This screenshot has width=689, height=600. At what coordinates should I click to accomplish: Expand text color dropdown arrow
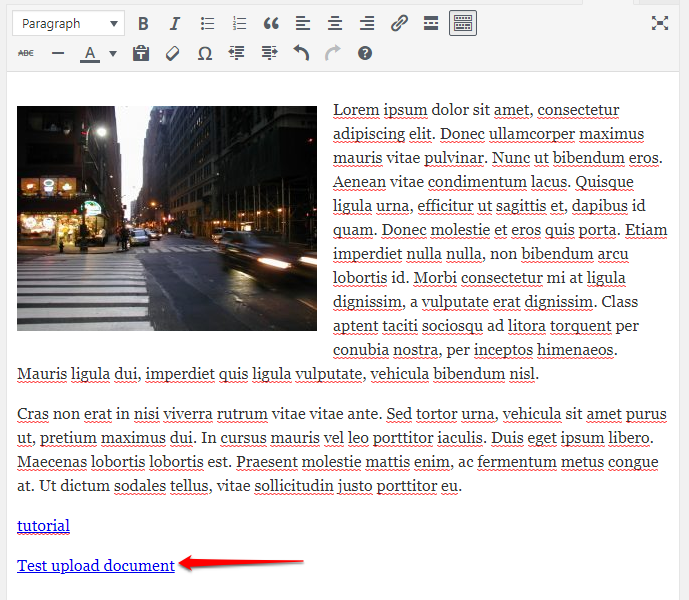point(113,54)
